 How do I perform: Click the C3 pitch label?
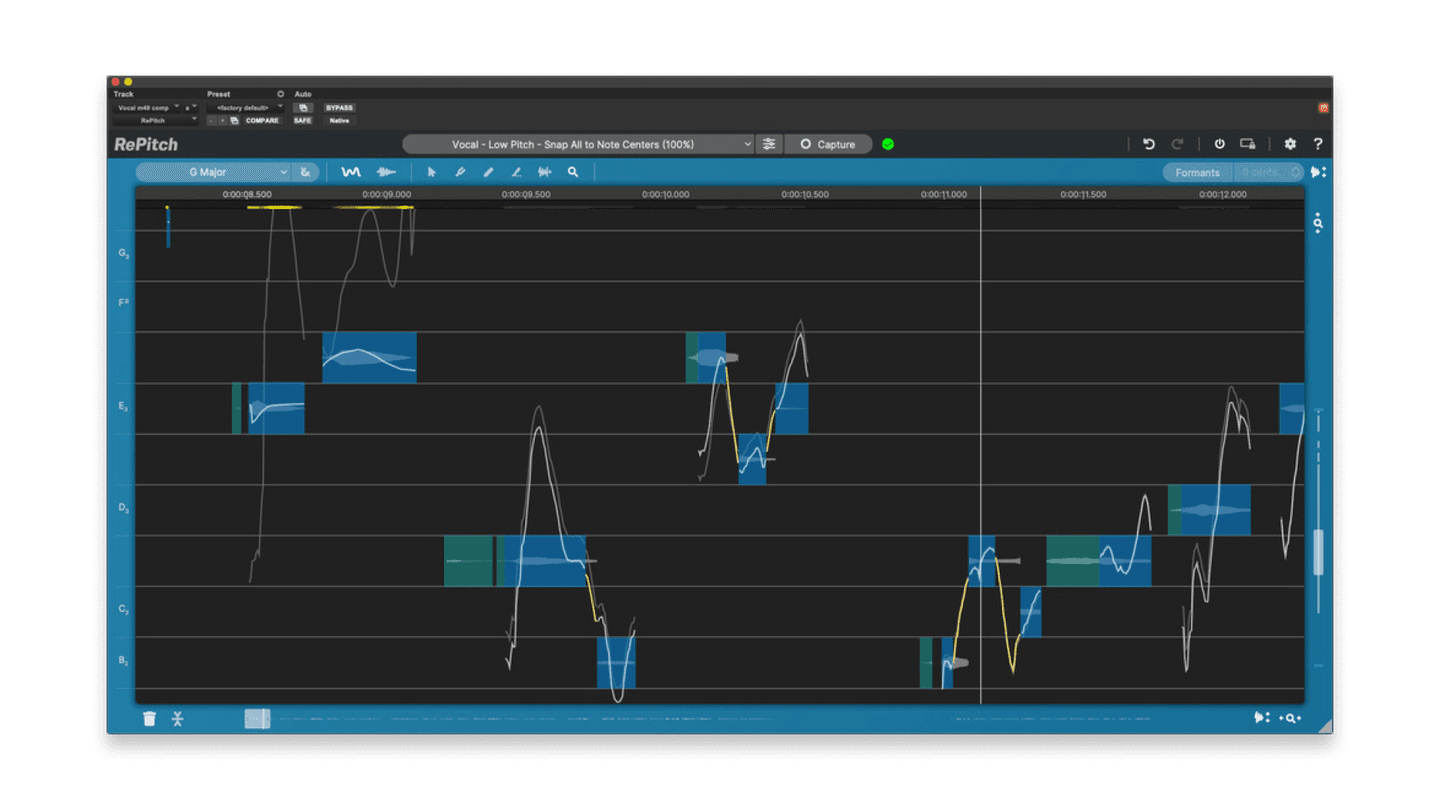point(124,609)
